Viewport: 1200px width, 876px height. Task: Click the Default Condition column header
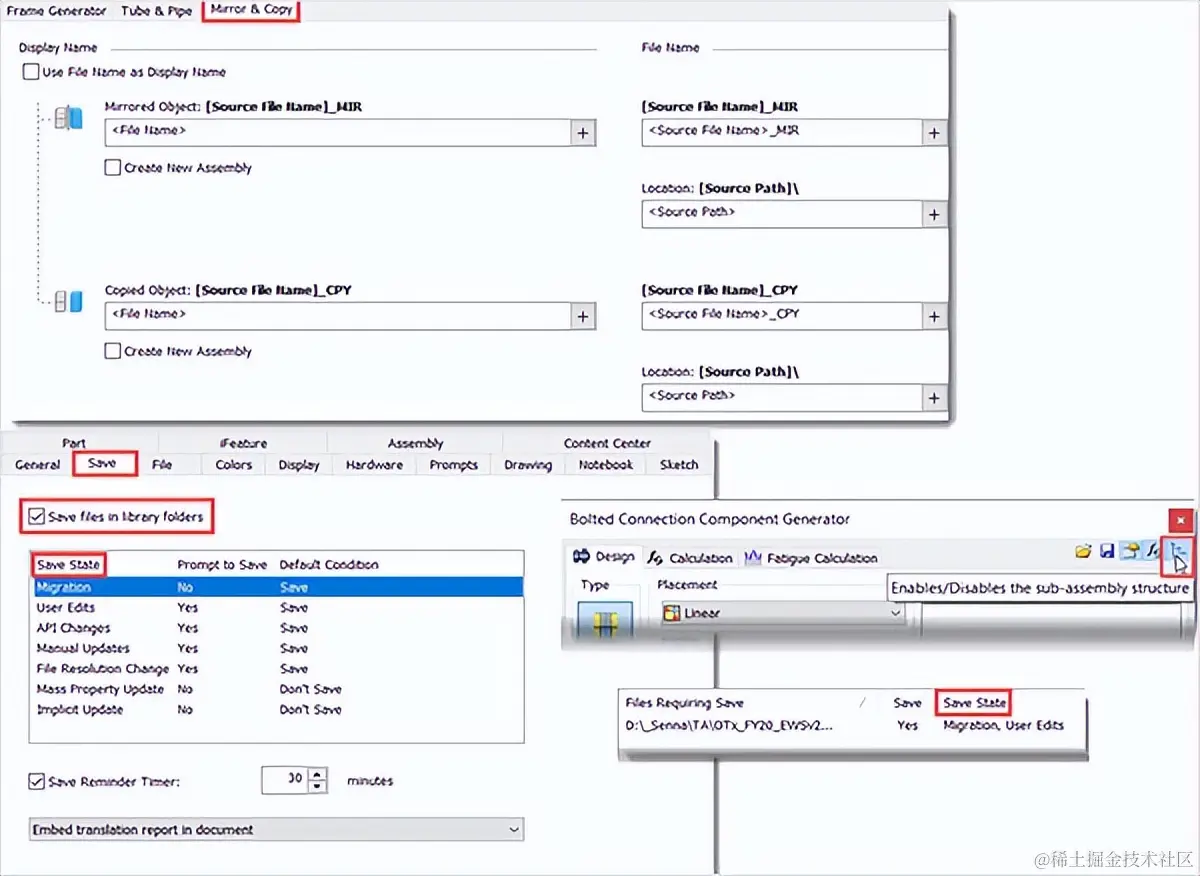pos(329,565)
